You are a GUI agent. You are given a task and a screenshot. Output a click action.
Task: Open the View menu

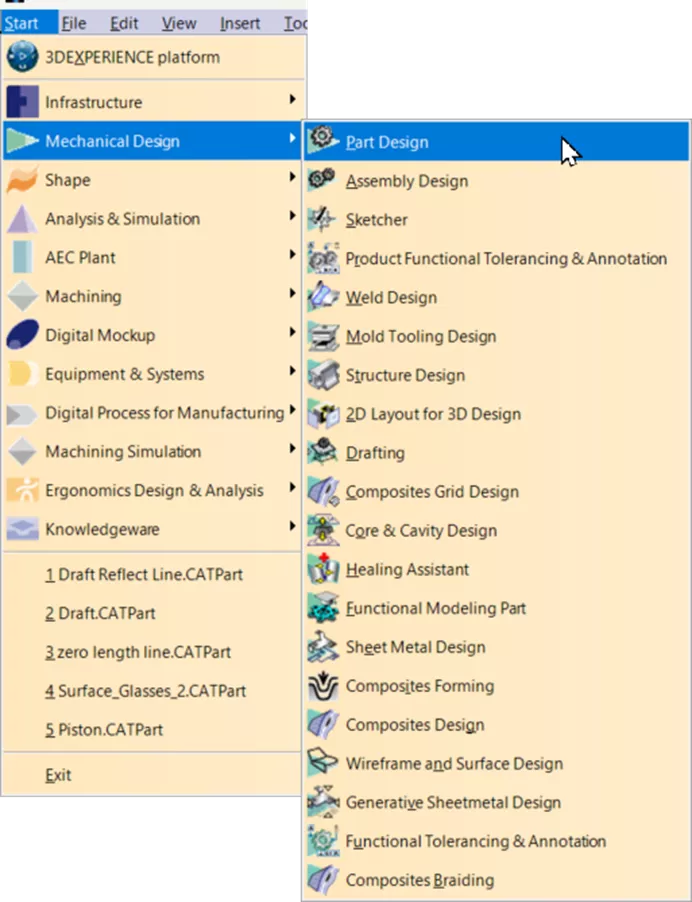(179, 23)
